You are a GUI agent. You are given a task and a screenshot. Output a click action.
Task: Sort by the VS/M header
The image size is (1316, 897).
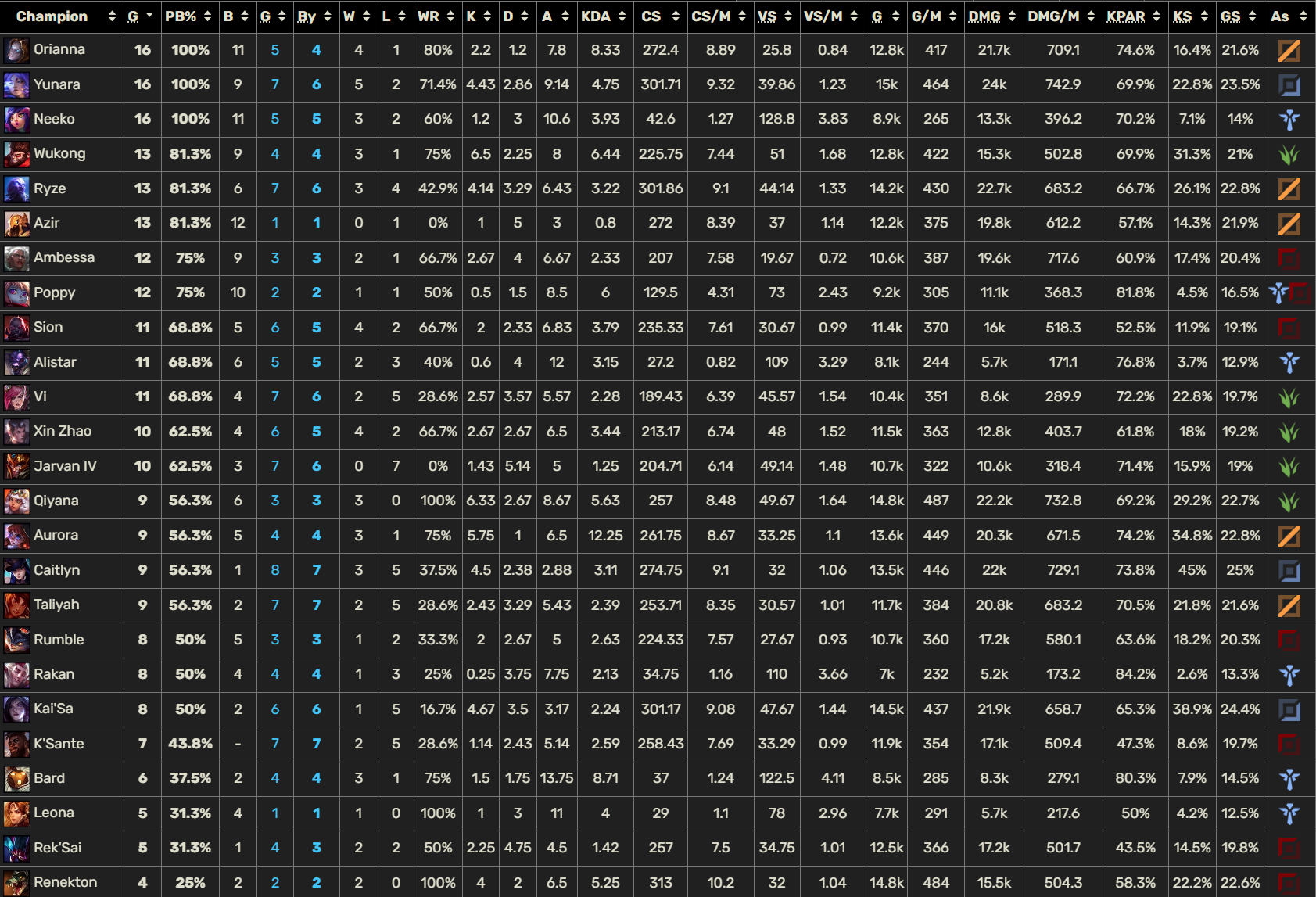[x=831, y=16]
